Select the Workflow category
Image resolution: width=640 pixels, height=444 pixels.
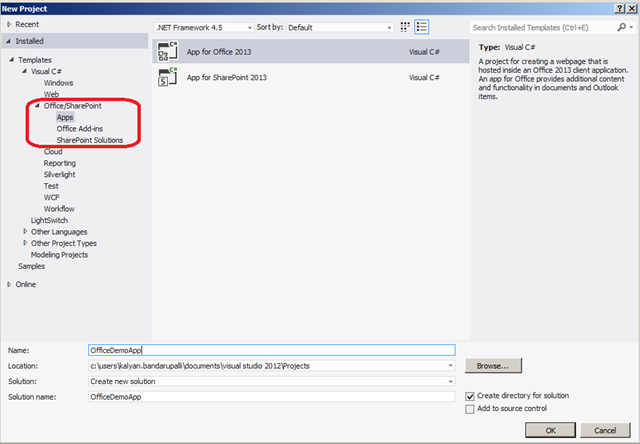[x=59, y=209]
